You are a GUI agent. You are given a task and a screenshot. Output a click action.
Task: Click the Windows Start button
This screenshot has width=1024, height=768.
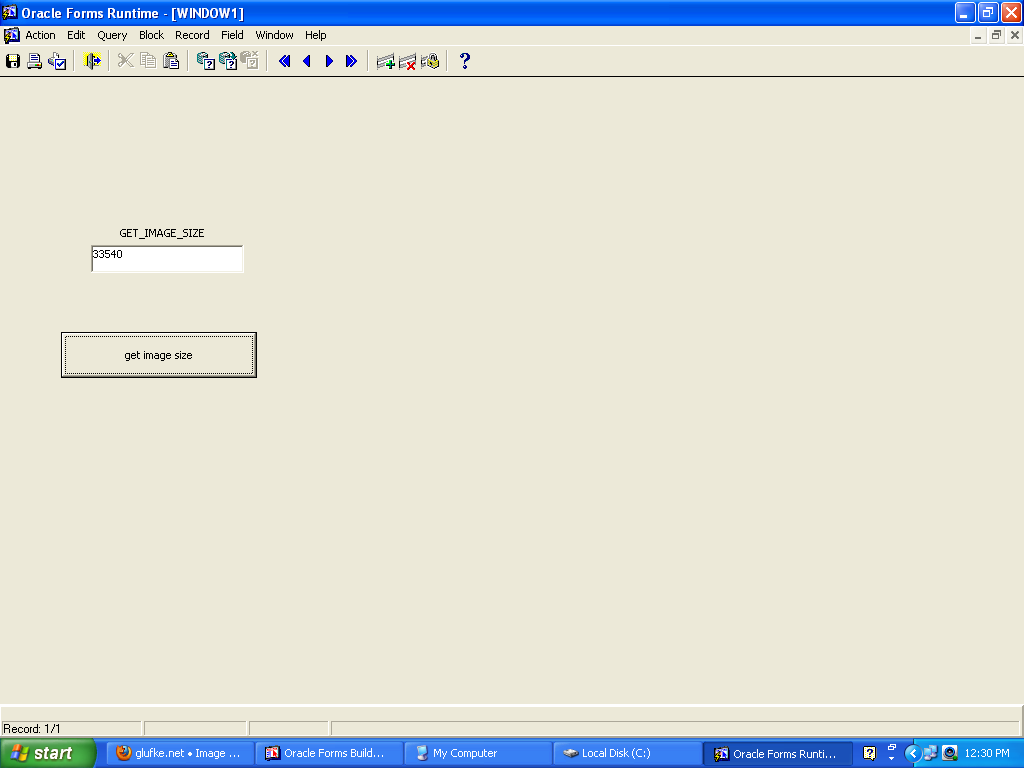click(48, 753)
